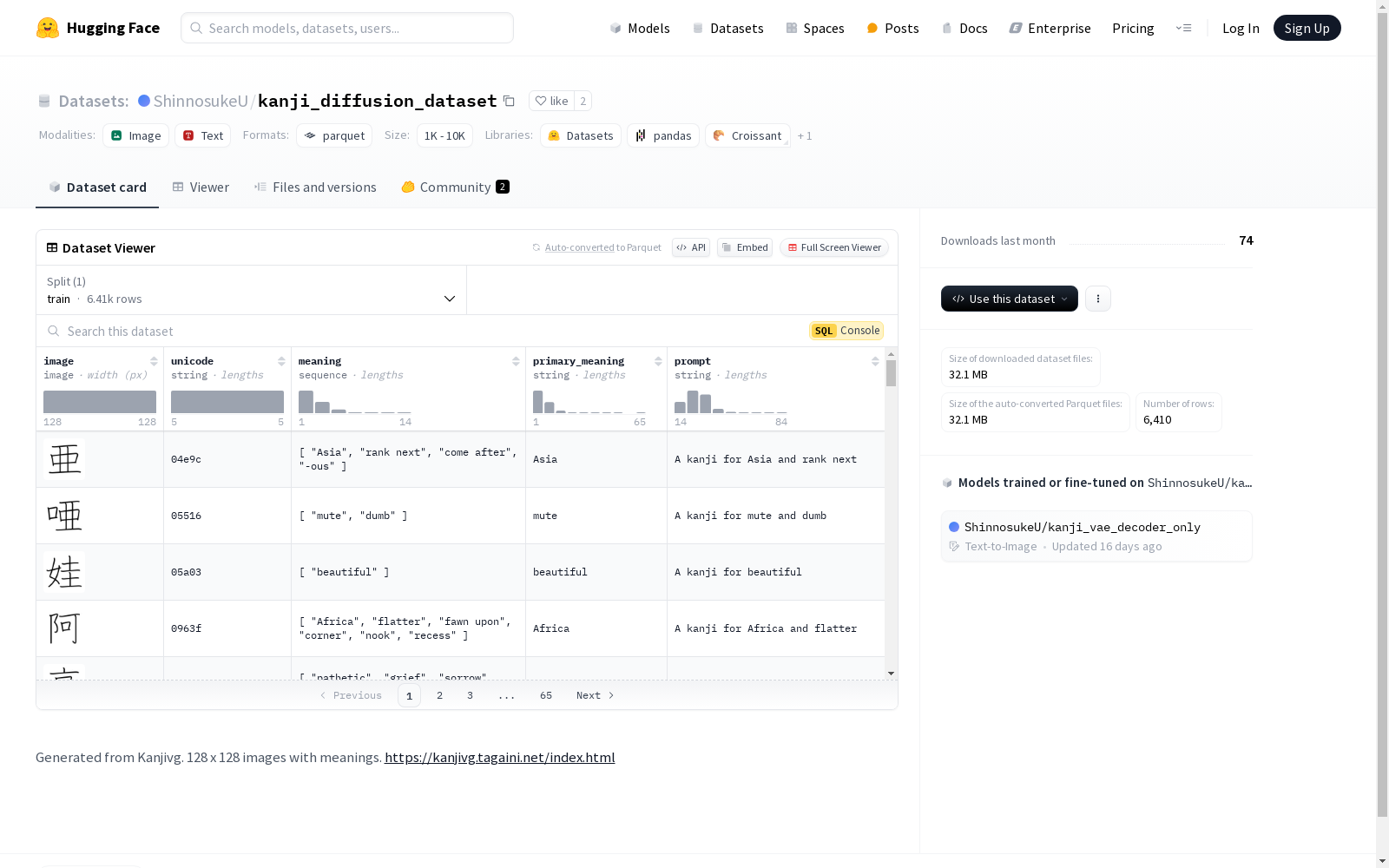Viewport: 1389px width, 868px height.
Task: Open the 0963f kanji image thumbnail
Action: click(x=64, y=628)
